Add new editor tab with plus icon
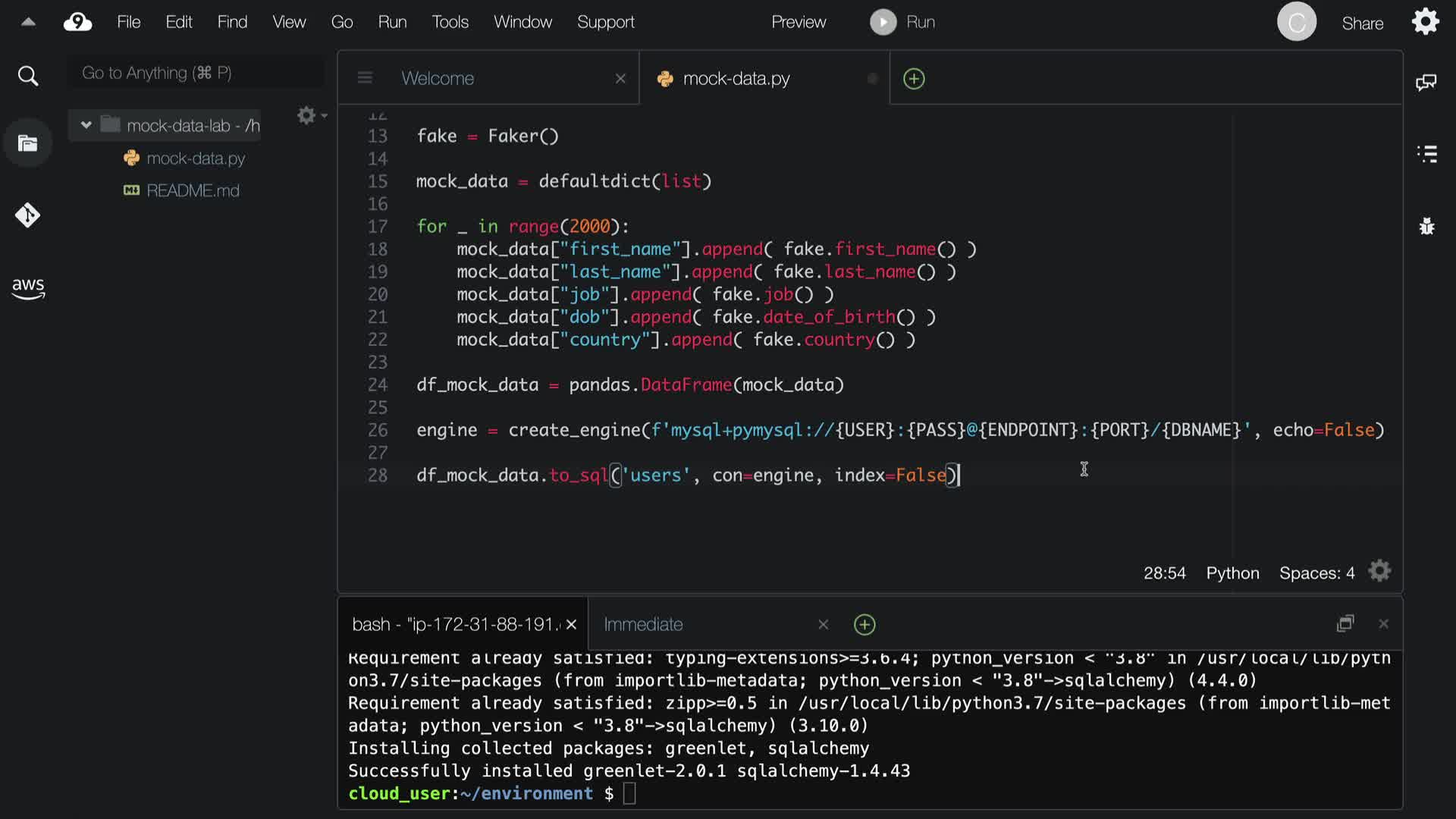1456x819 pixels. tap(914, 79)
